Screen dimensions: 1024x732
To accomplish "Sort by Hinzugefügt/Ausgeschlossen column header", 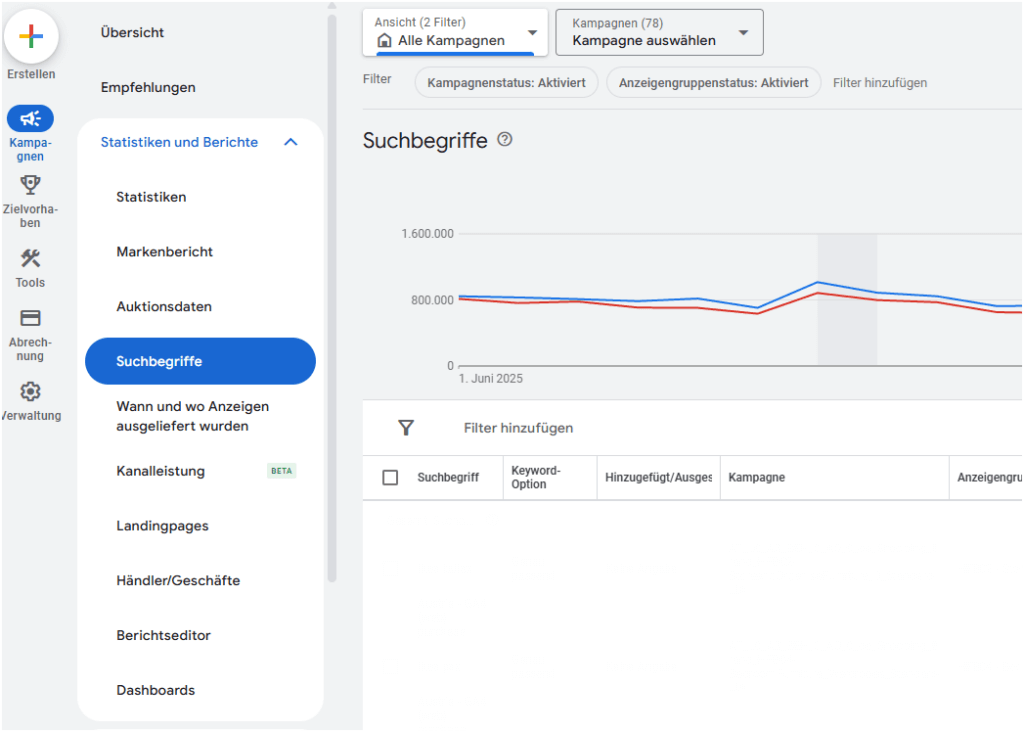I will pos(658,477).
